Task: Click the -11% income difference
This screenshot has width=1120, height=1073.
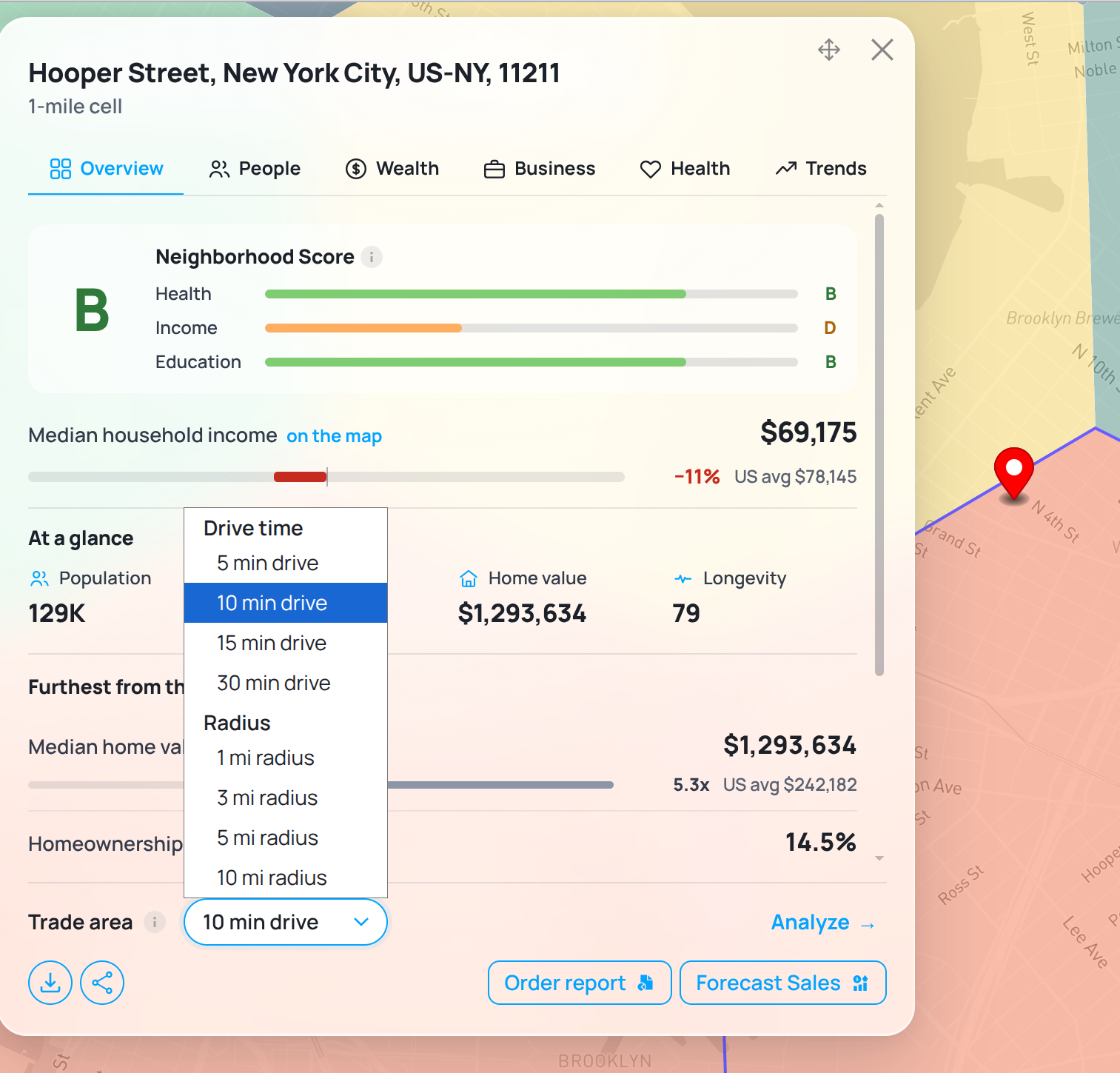Action: [697, 476]
